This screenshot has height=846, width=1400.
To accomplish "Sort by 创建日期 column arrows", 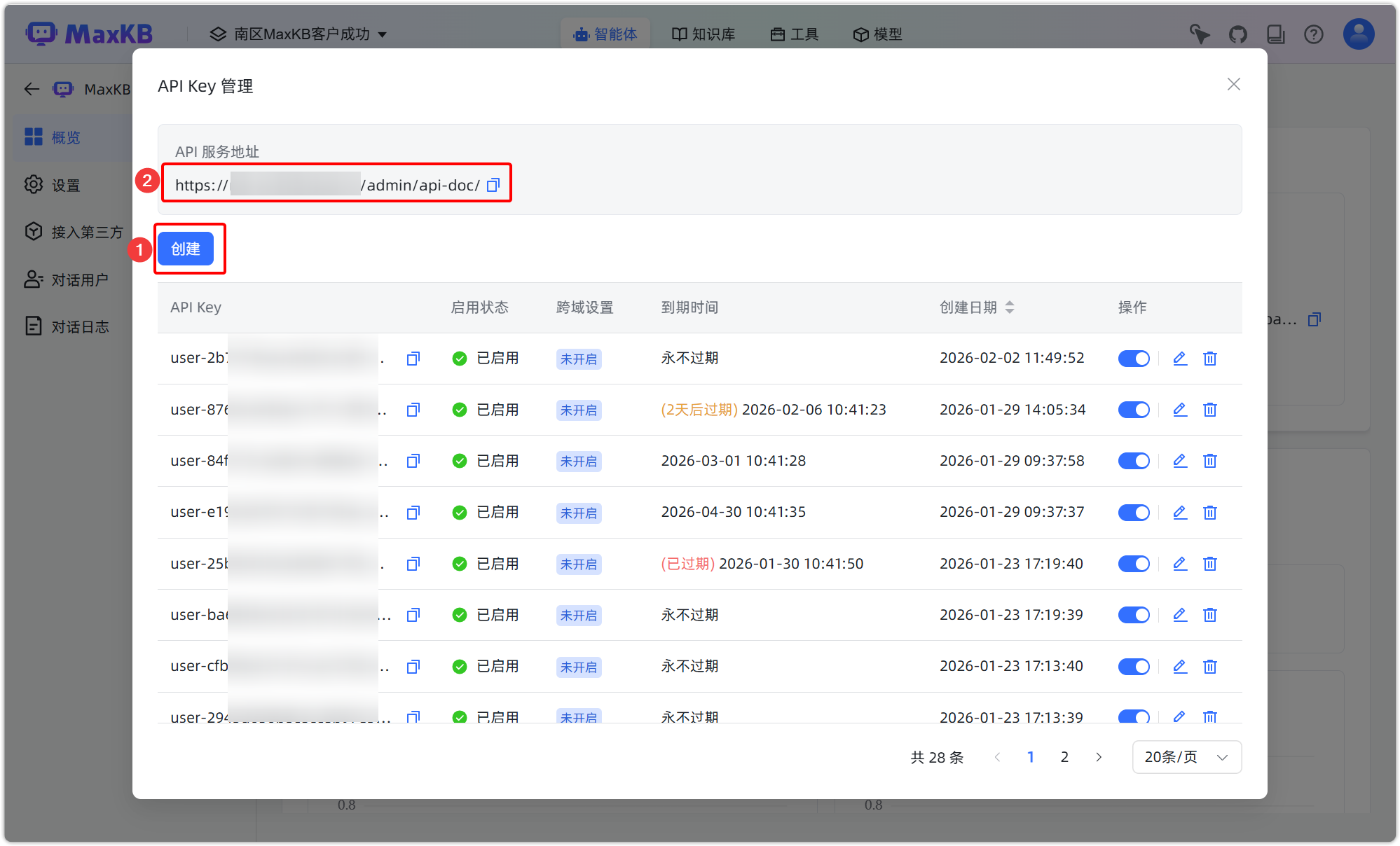I will point(1010,307).
